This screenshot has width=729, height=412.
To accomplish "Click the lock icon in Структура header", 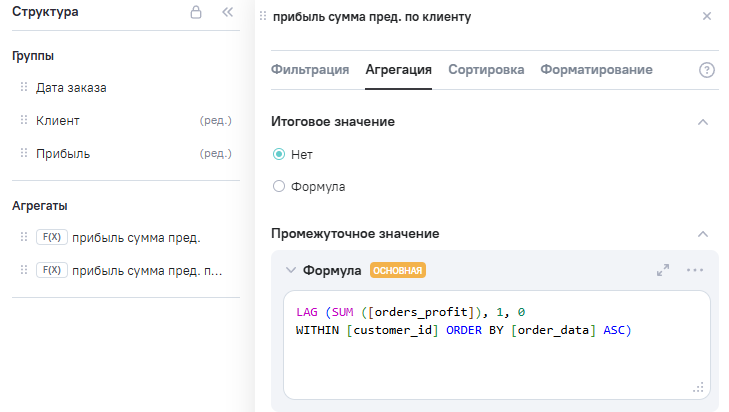I will 196,13.
